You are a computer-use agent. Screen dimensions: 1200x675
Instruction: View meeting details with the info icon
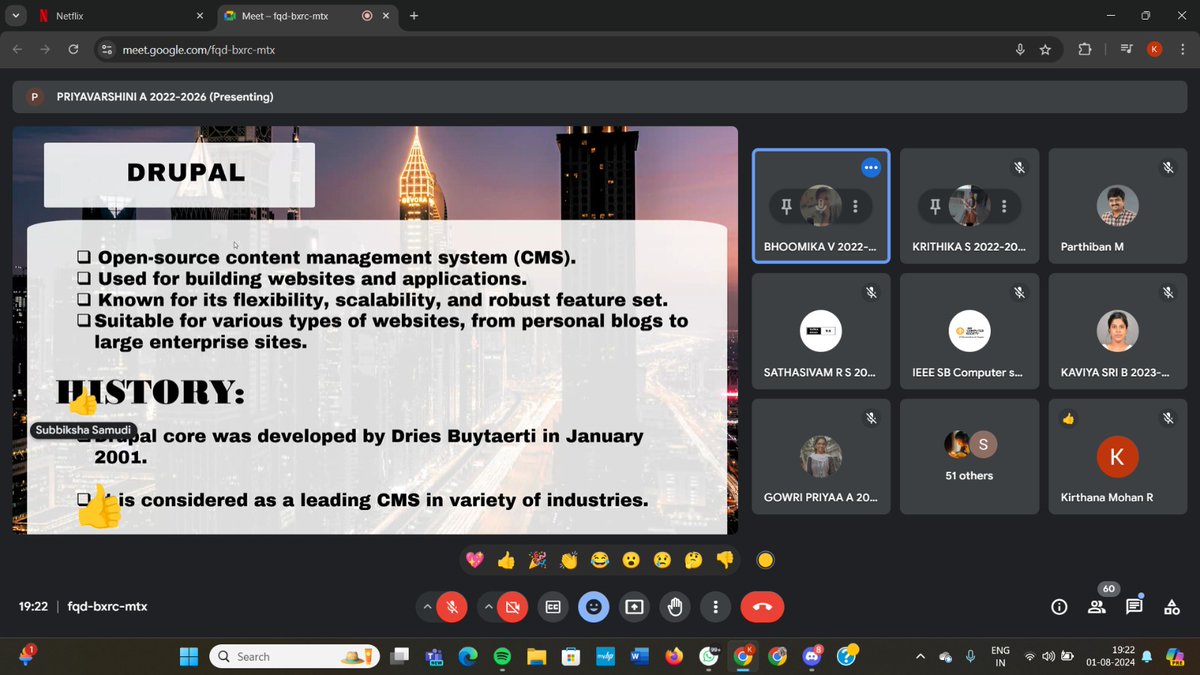click(x=1059, y=606)
